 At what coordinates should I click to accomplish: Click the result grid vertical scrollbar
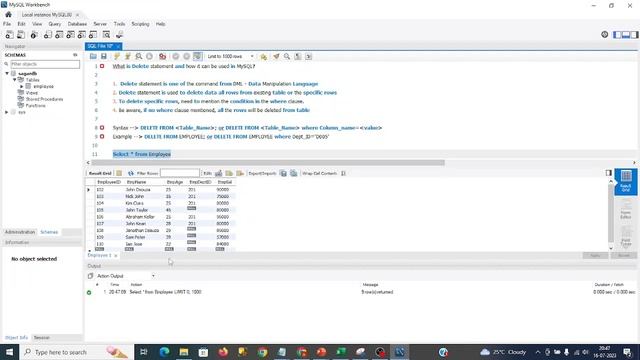[x=611, y=213]
